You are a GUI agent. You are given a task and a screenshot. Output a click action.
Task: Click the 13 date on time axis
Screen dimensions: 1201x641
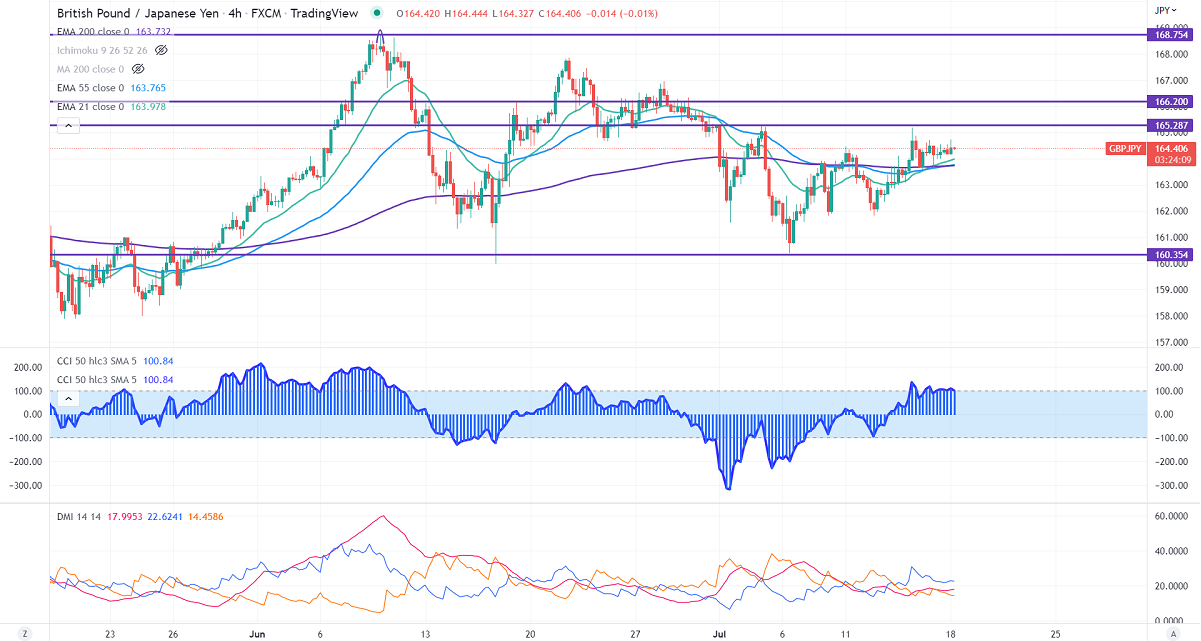425,633
